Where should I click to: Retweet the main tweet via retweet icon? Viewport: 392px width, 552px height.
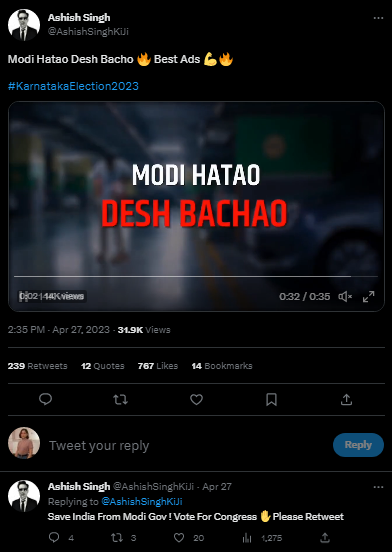tap(120, 399)
